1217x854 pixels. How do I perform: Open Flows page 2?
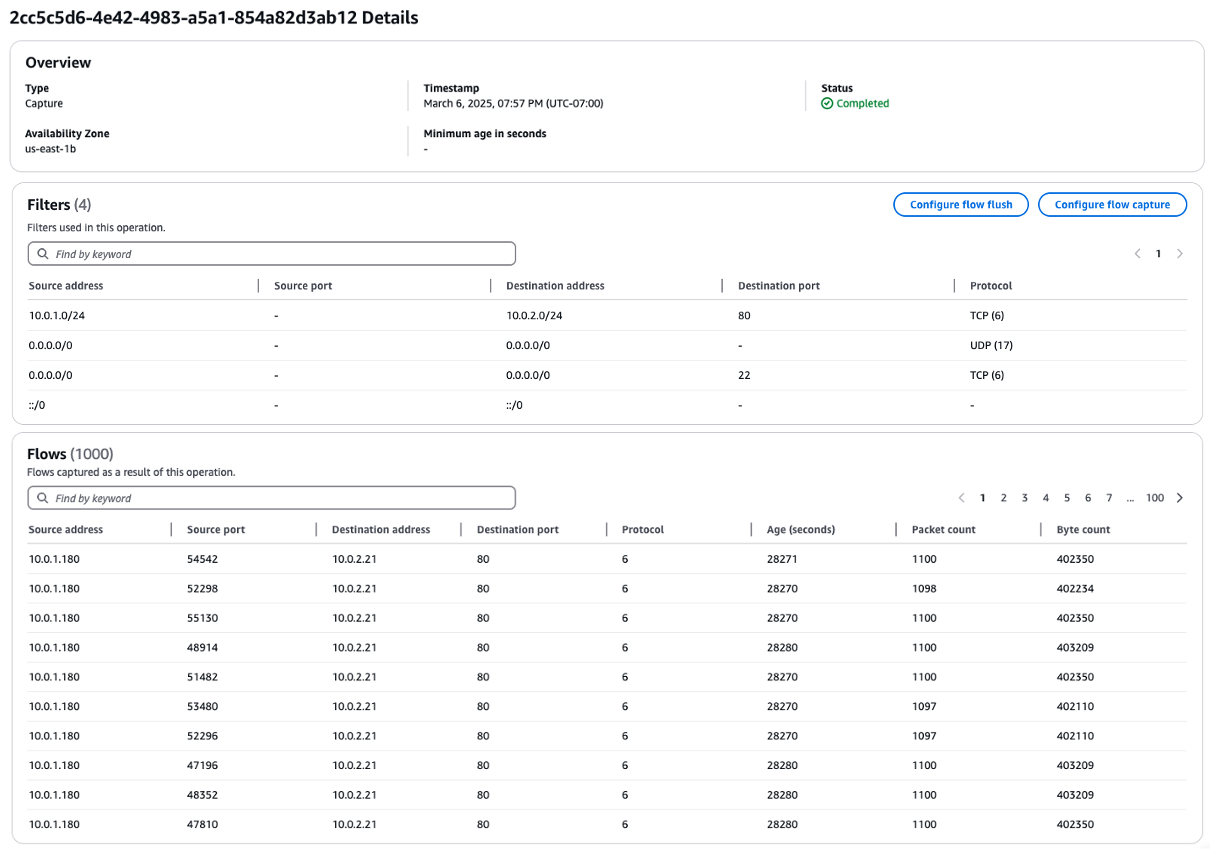(x=1004, y=498)
